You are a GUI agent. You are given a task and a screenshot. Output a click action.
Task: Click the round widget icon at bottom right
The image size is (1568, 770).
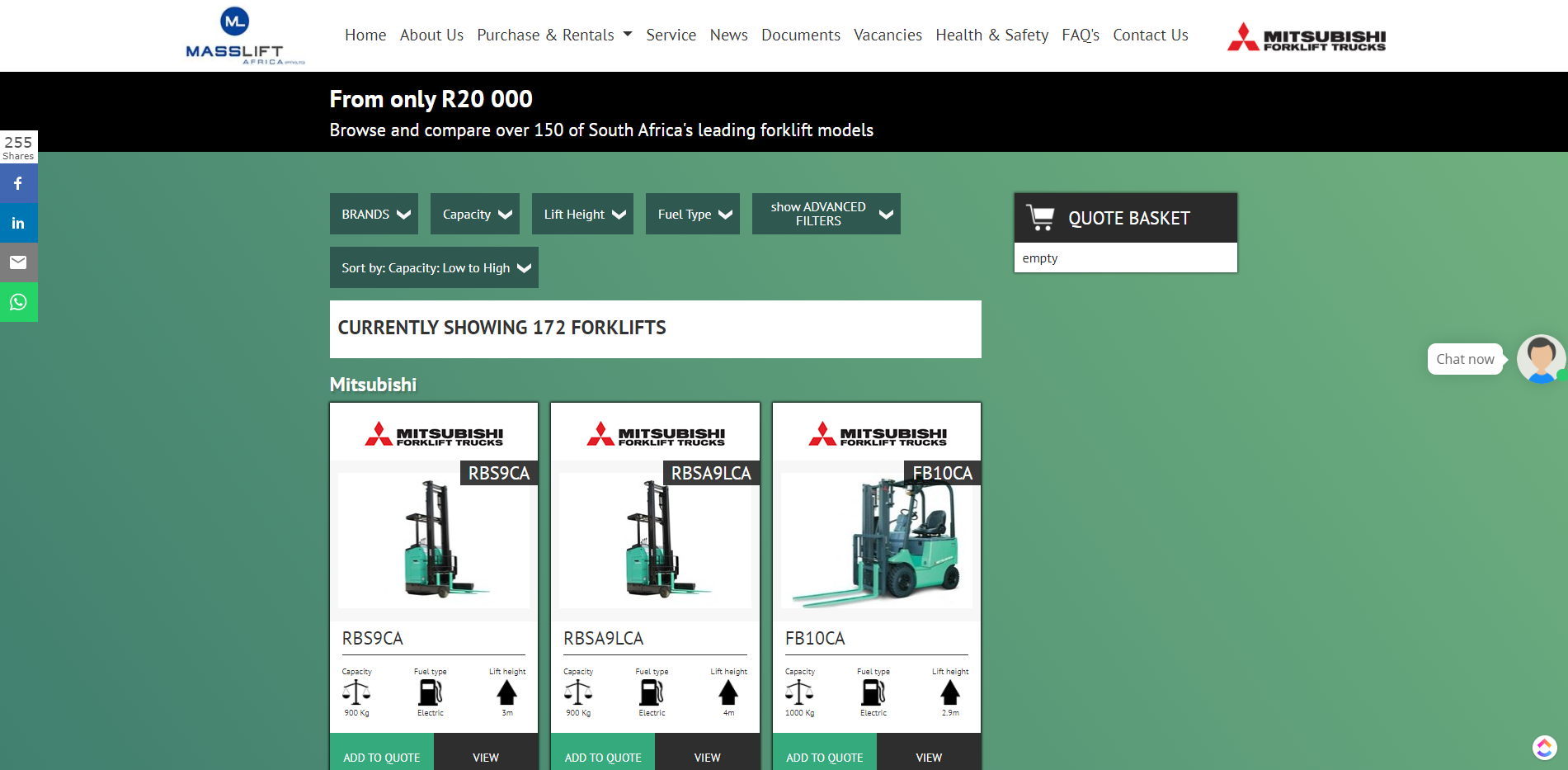pyautogui.click(x=1544, y=748)
